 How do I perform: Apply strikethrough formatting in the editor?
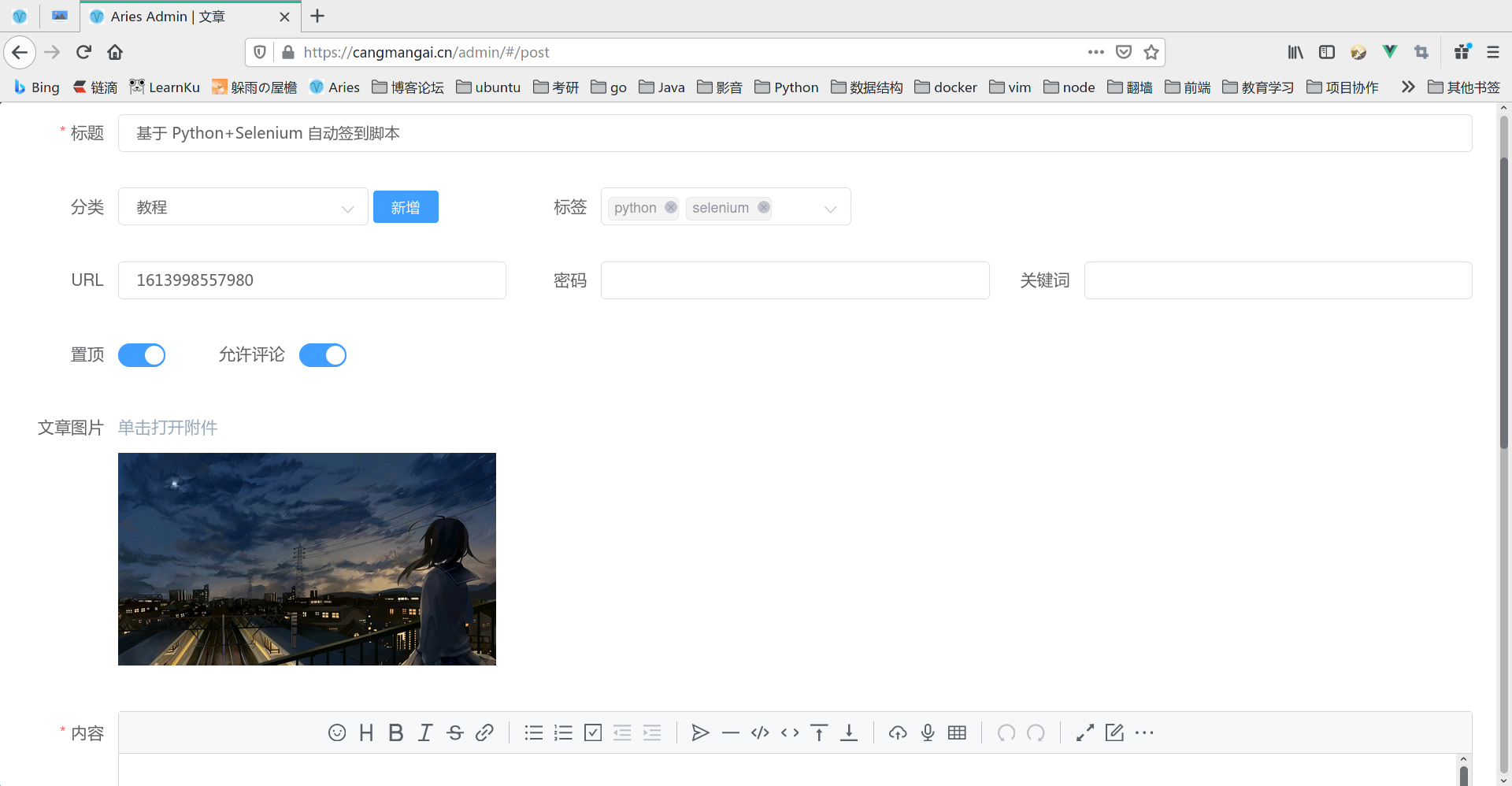point(454,732)
